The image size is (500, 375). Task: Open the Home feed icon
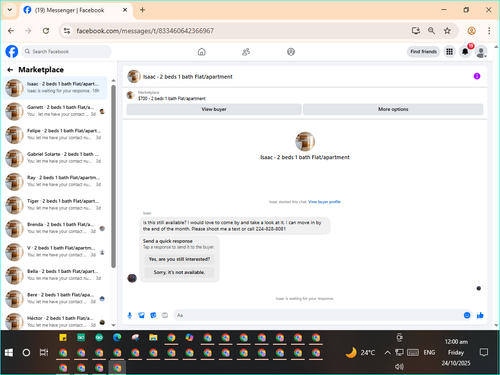click(x=202, y=52)
